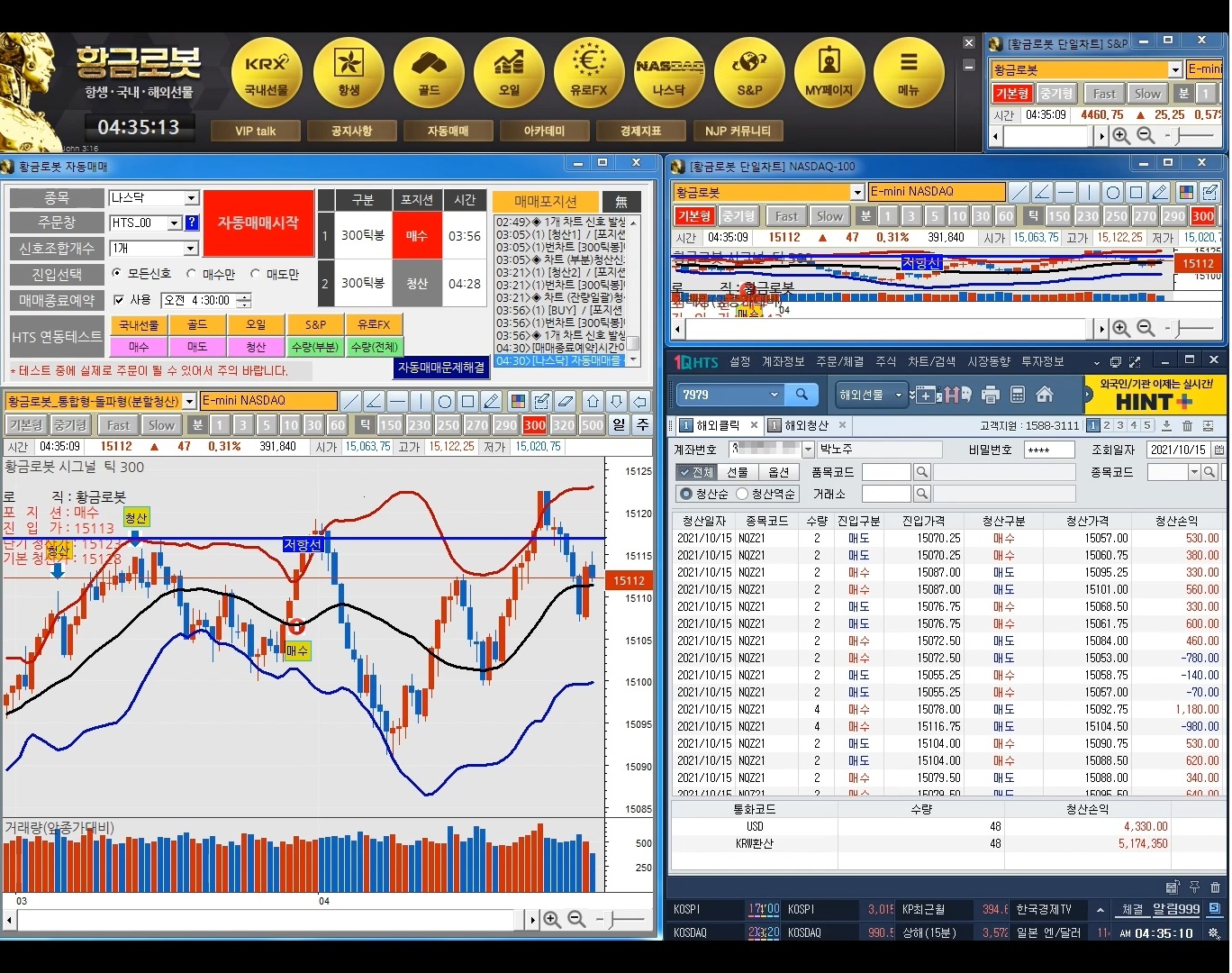1232x973 pixels.
Task: Open the KRX 국내선물 round gold icon
Action: tap(267, 74)
